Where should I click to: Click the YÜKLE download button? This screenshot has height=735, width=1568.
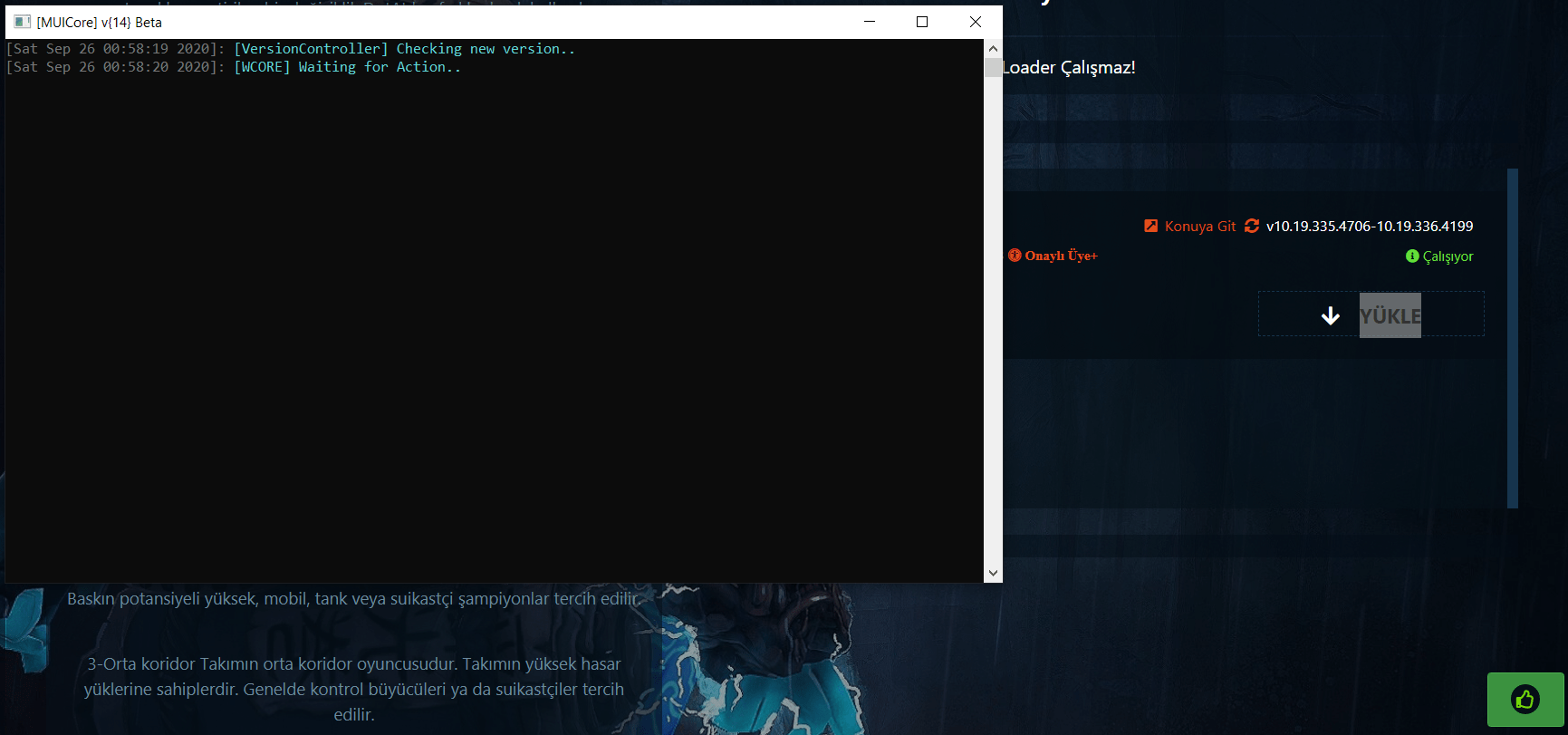(1371, 314)
